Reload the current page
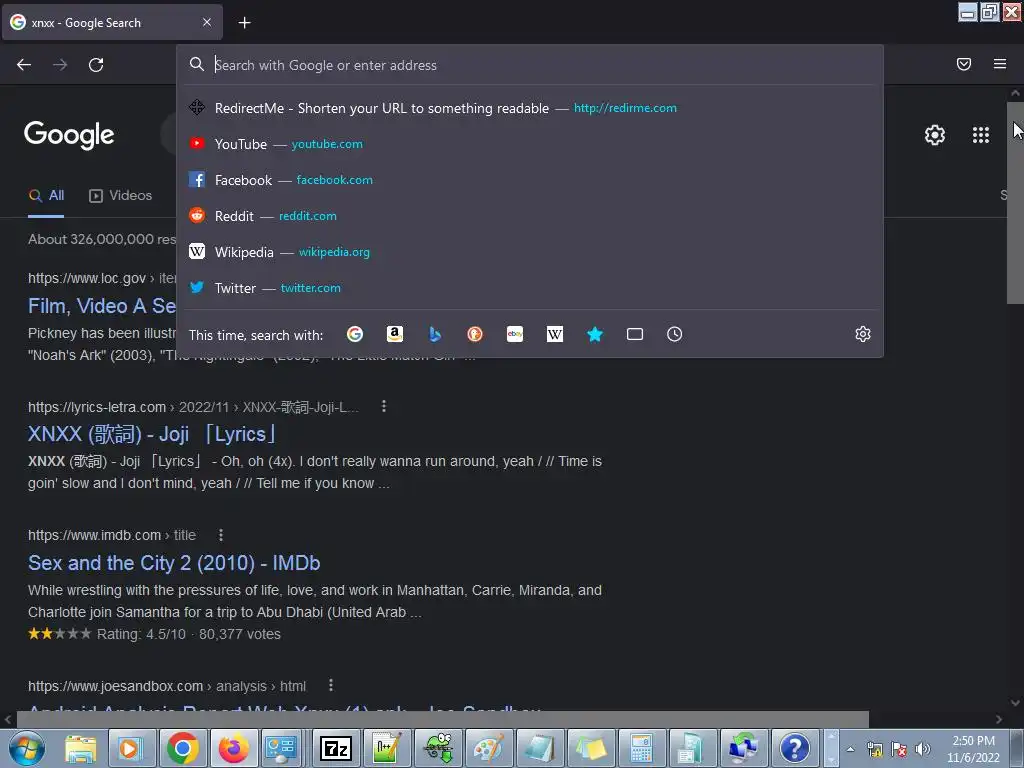The height and width of the screenshot is (768, 1024). click(96, 65)
